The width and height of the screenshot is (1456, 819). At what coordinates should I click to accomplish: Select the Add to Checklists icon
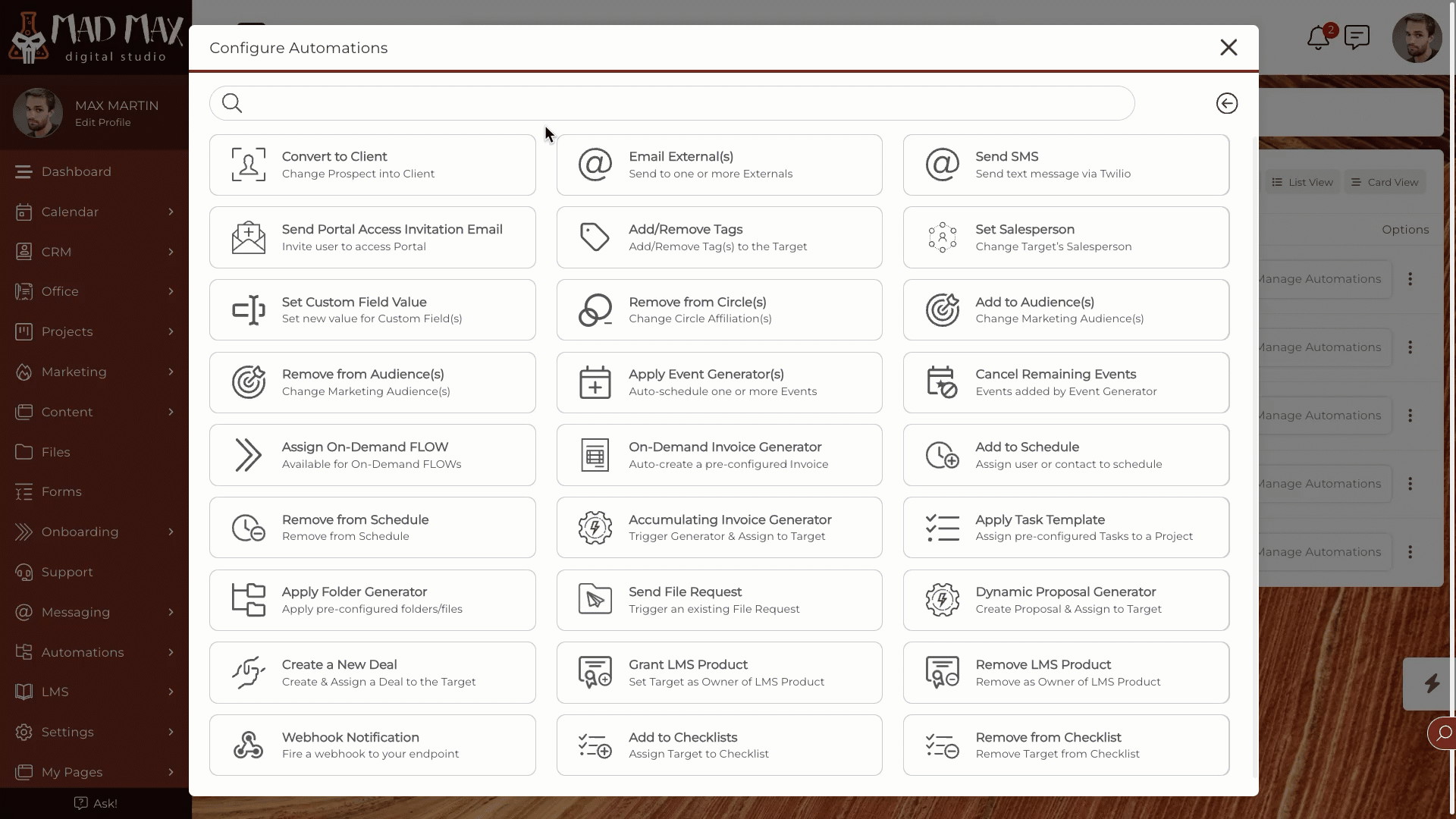tap(595, 745)
